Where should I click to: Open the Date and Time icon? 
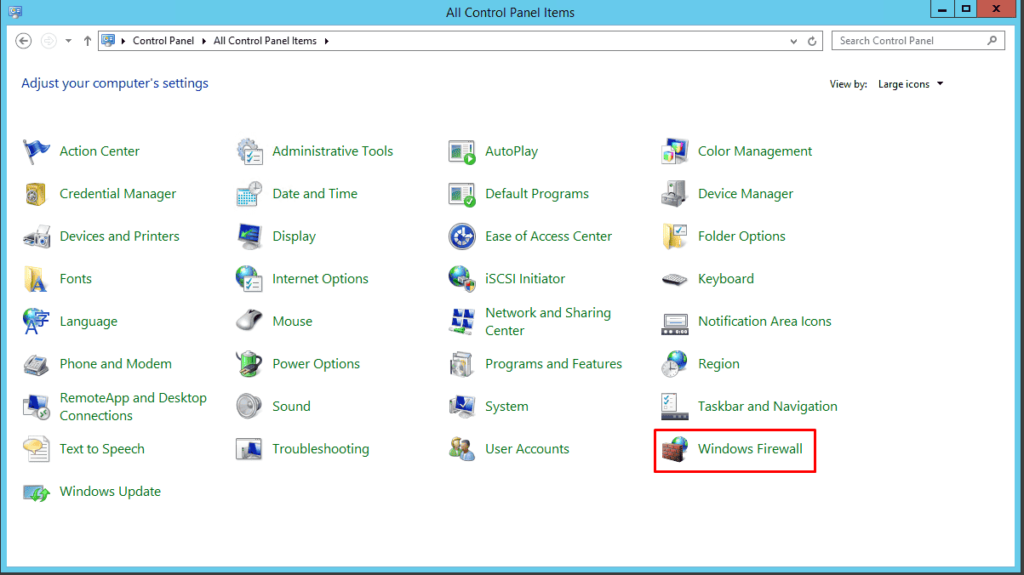249,194
